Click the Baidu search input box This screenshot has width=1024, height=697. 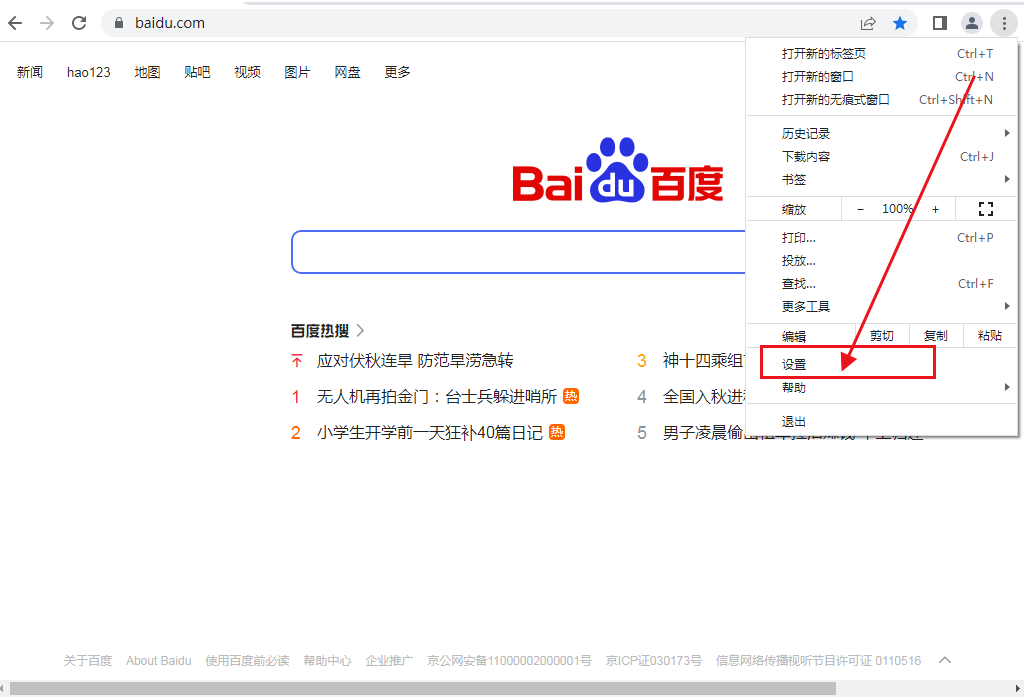point(519,251)
